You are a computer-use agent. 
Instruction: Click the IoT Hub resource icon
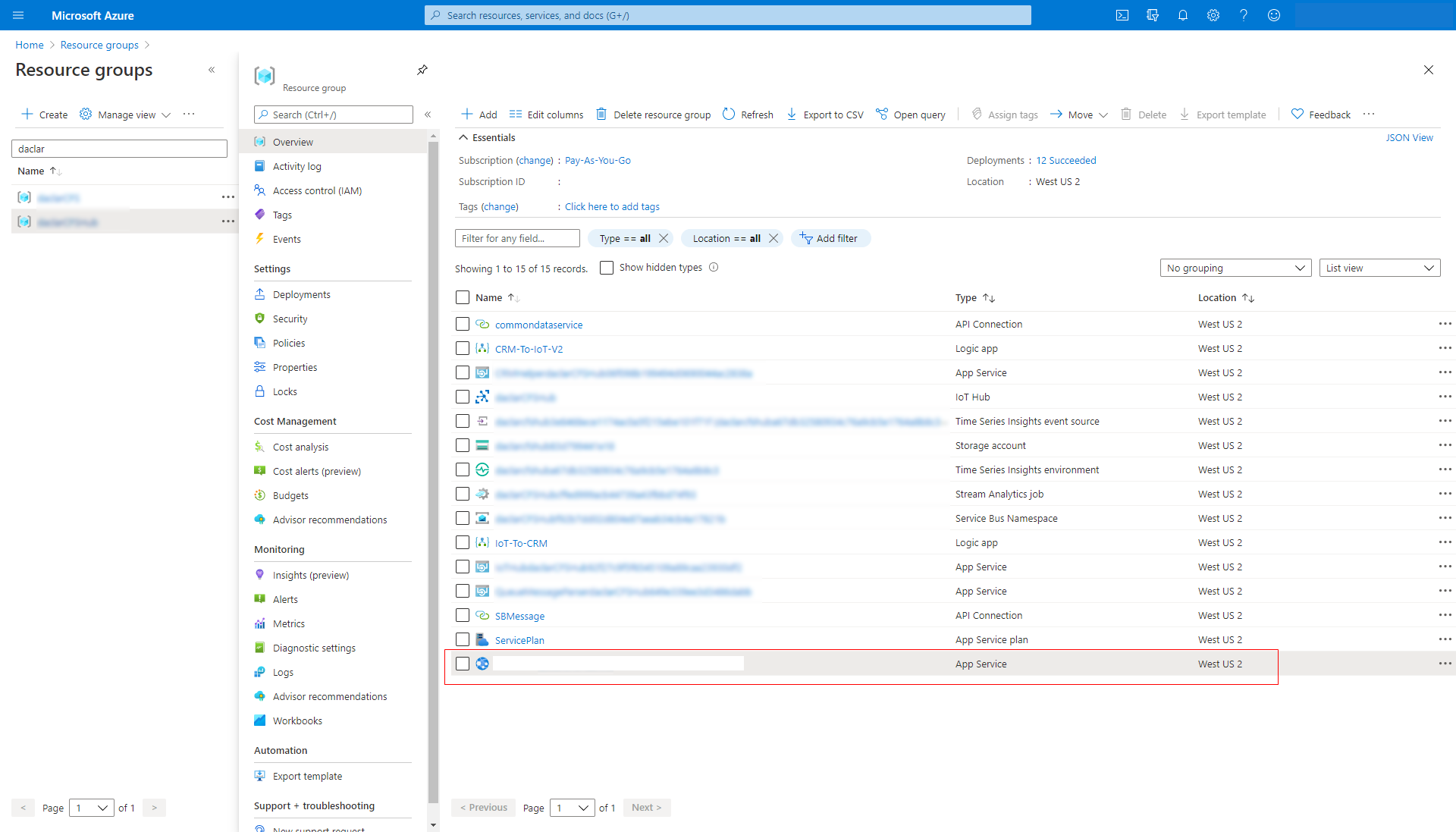(x=482, y=397)
